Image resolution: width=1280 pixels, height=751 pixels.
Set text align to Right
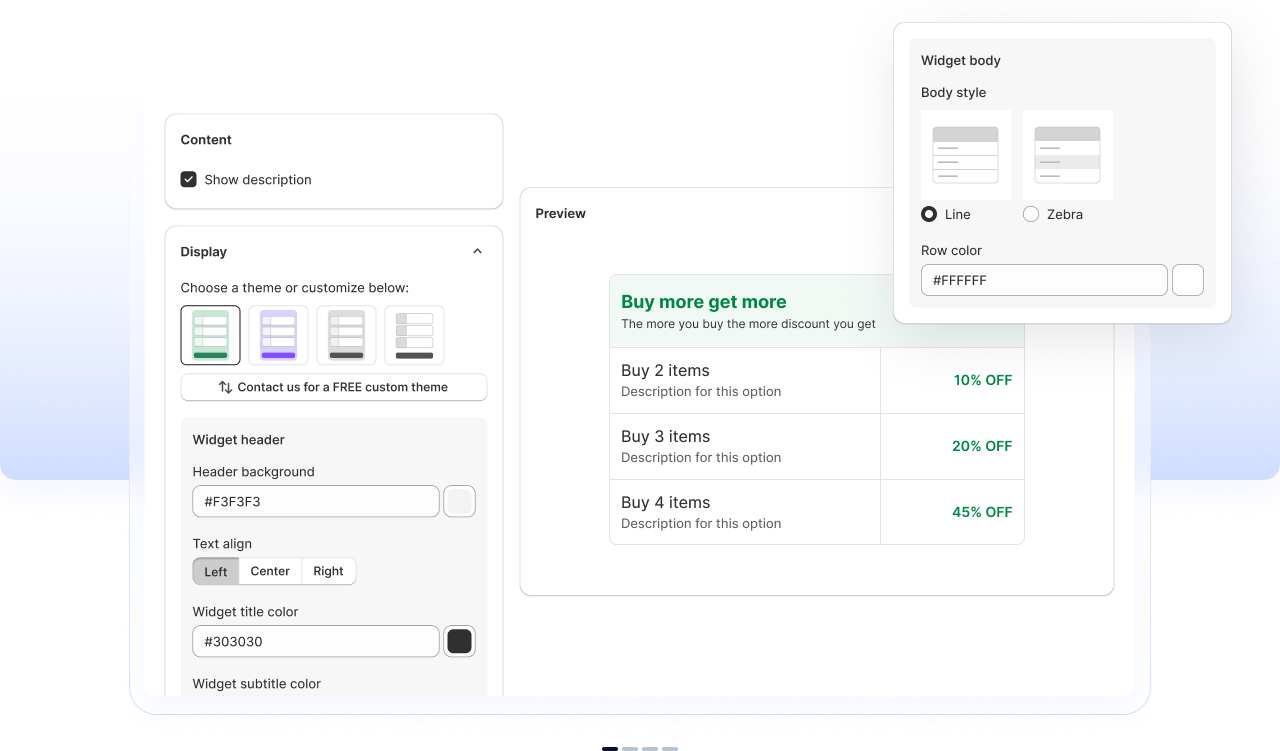328,572
